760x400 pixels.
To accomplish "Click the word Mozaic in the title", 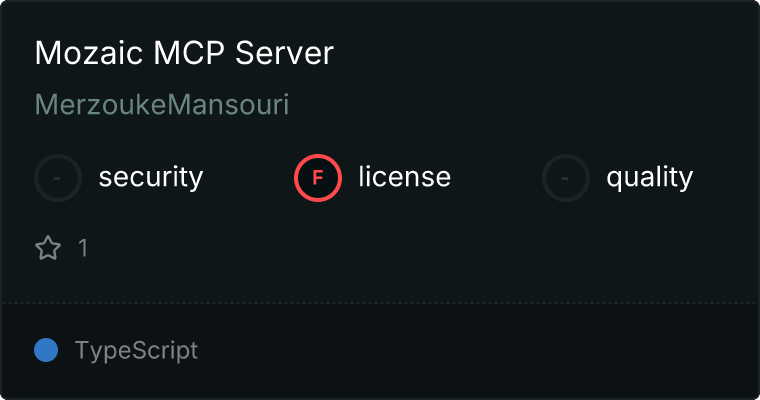I will click(89, 52).
